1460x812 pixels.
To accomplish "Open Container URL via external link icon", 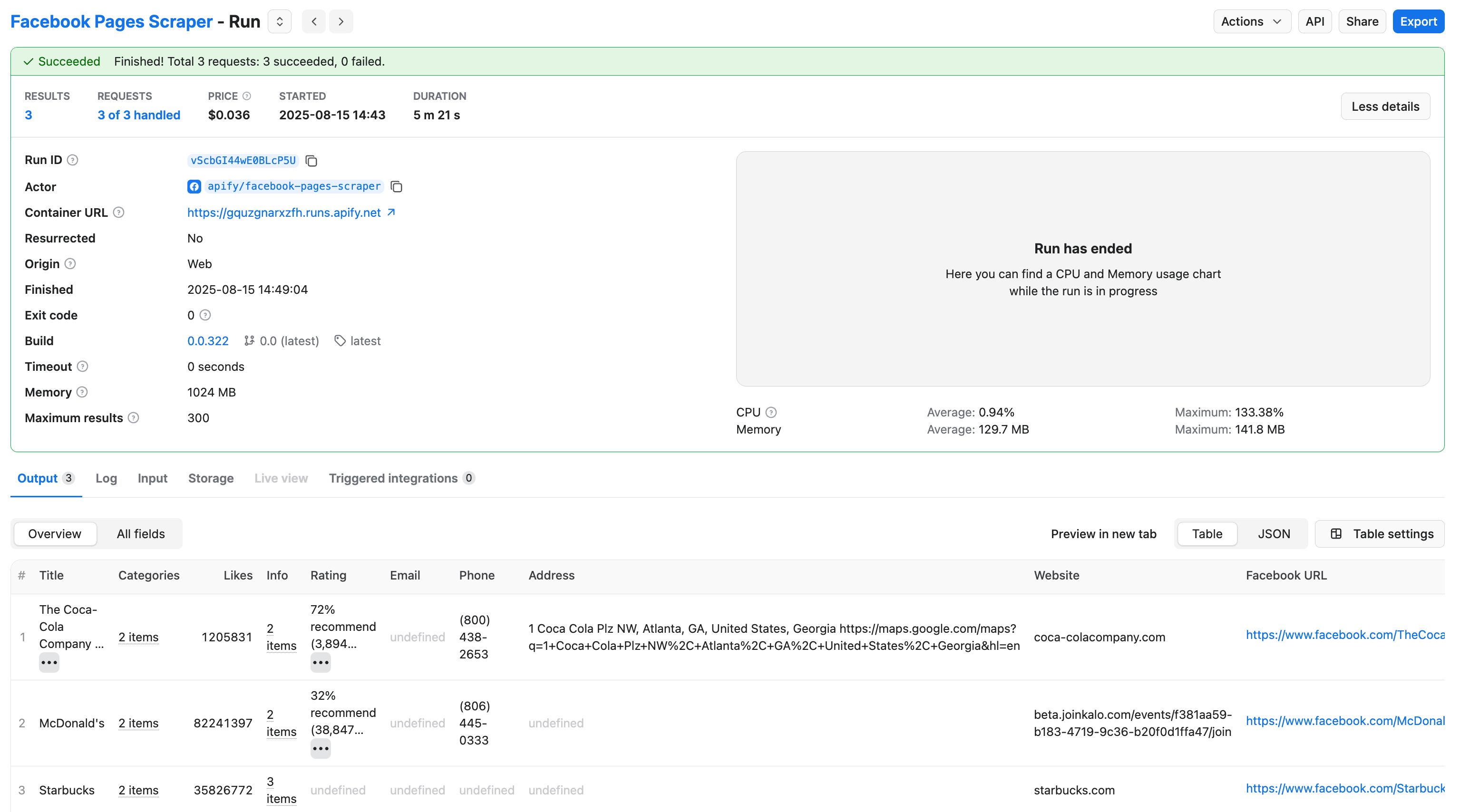I will pos(391,212).
